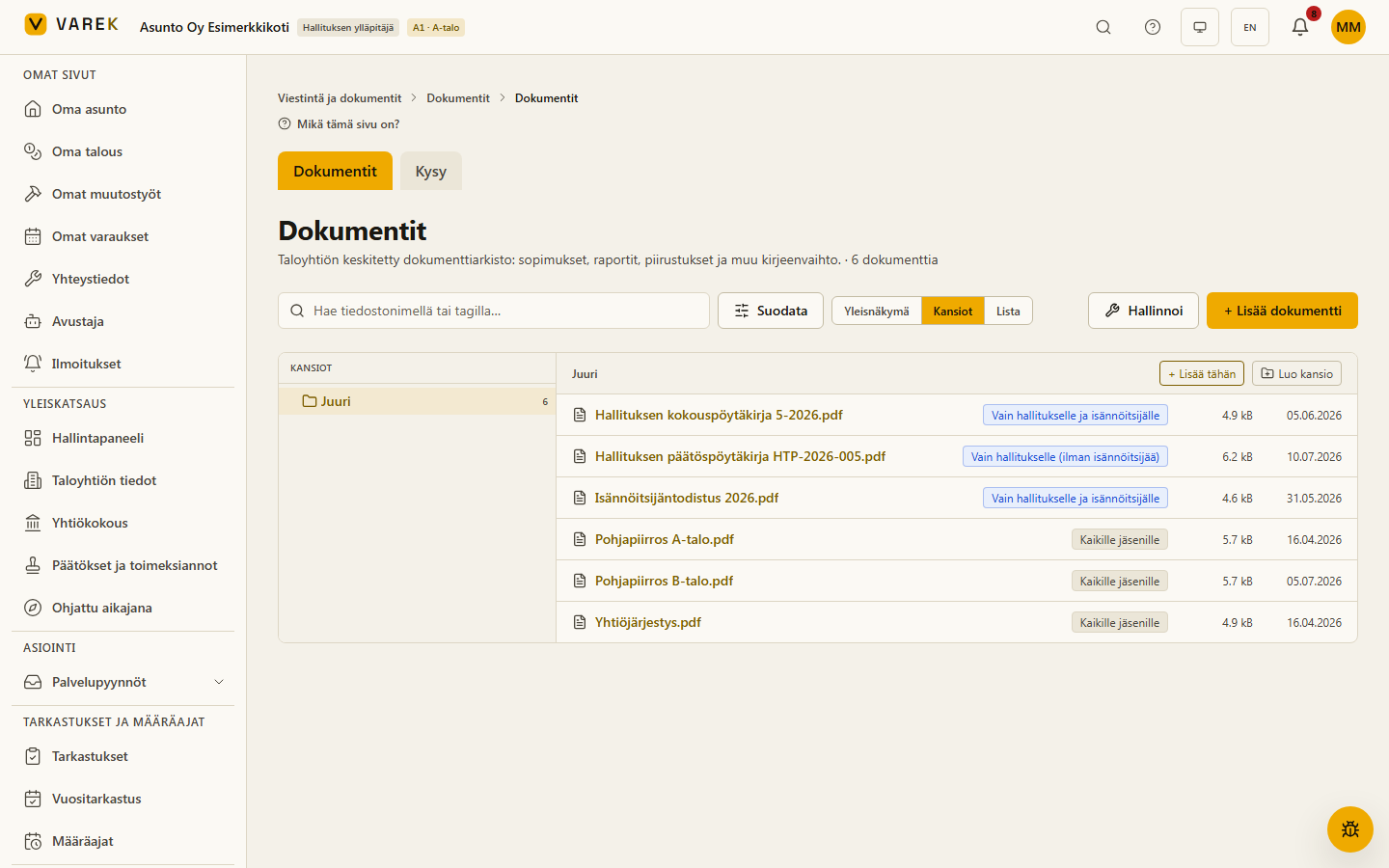The image size is (1389, 868).
Task: Click 'Vain hallitukselle (ilman isännöitsijää)' badge
Action: coord(1065,456)
